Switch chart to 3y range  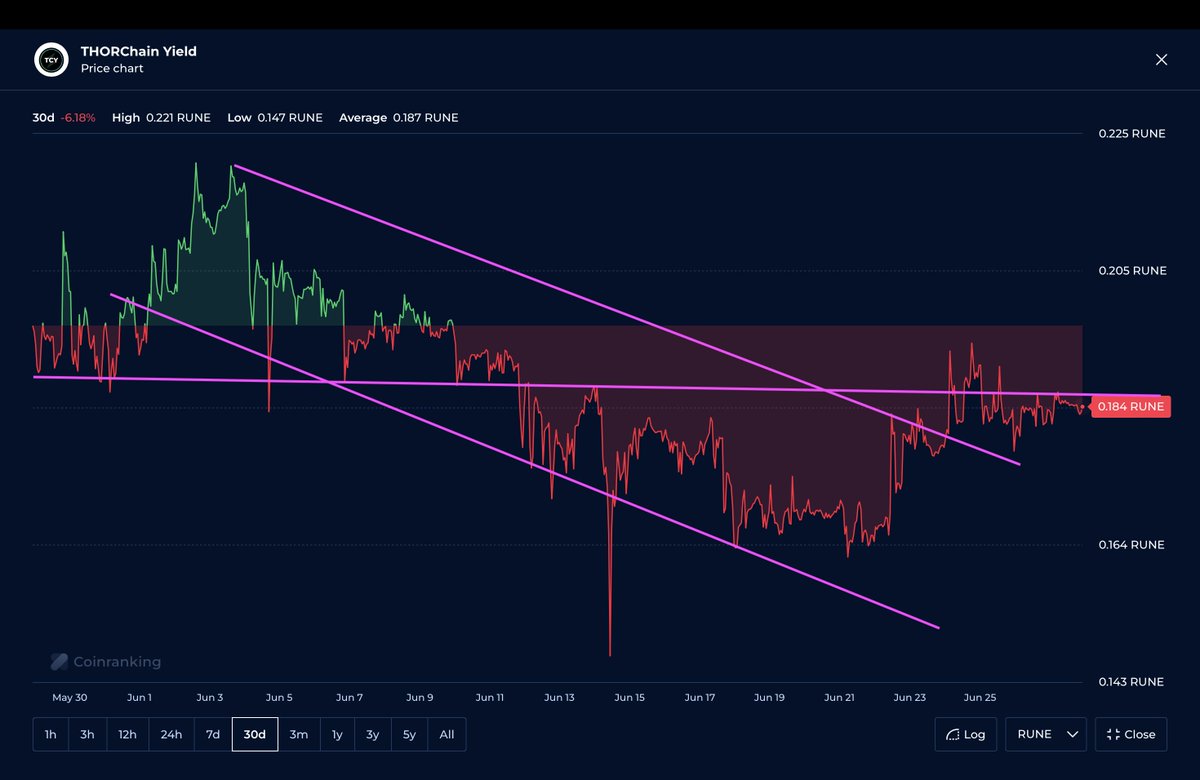(373, 734)
